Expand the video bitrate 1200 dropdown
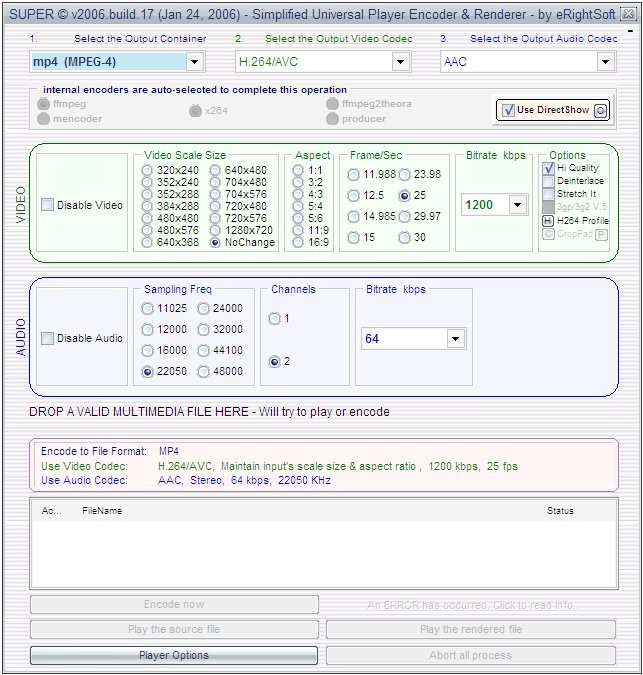The width and height of the screenshot is (643, 675). pos(518,204)
